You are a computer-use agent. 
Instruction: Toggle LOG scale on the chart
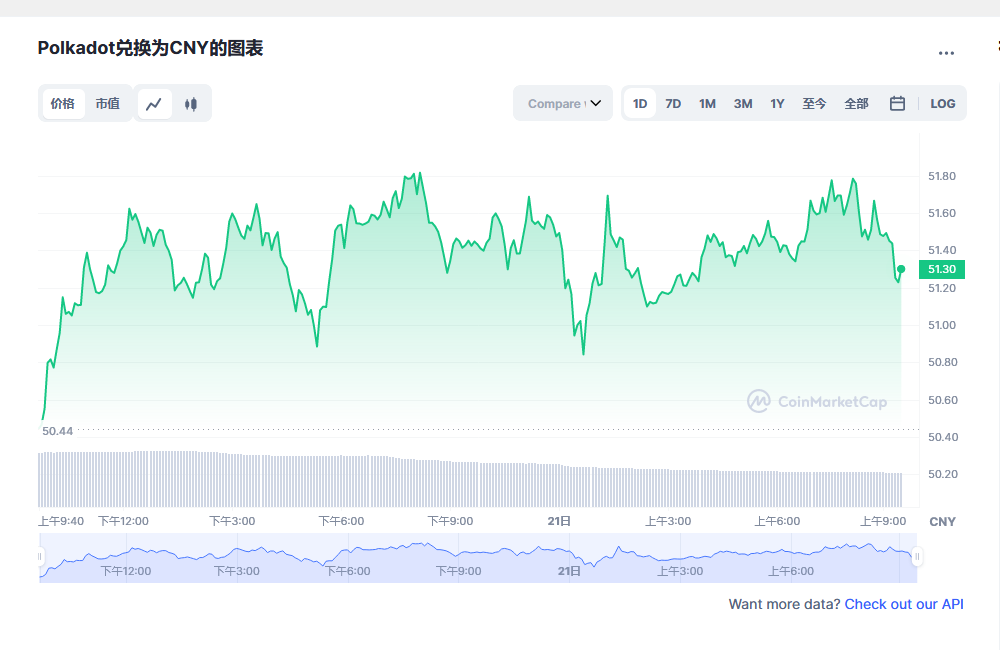[943, 103]
